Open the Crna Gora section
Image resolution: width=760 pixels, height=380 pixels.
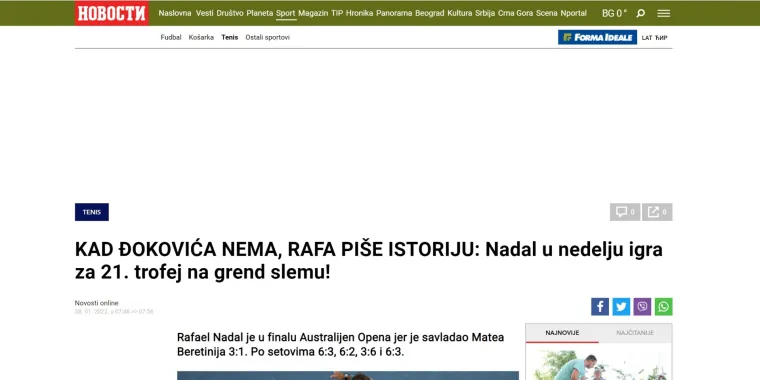515,14
